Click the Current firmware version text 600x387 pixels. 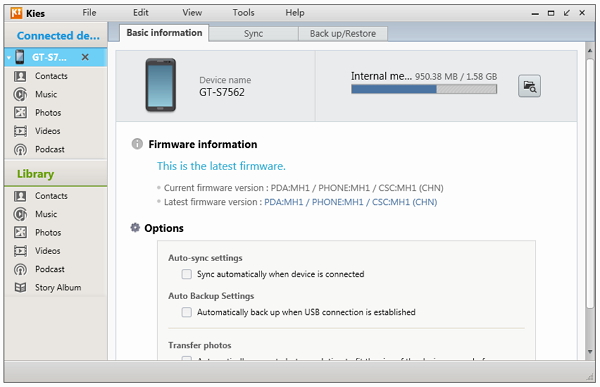303,188
